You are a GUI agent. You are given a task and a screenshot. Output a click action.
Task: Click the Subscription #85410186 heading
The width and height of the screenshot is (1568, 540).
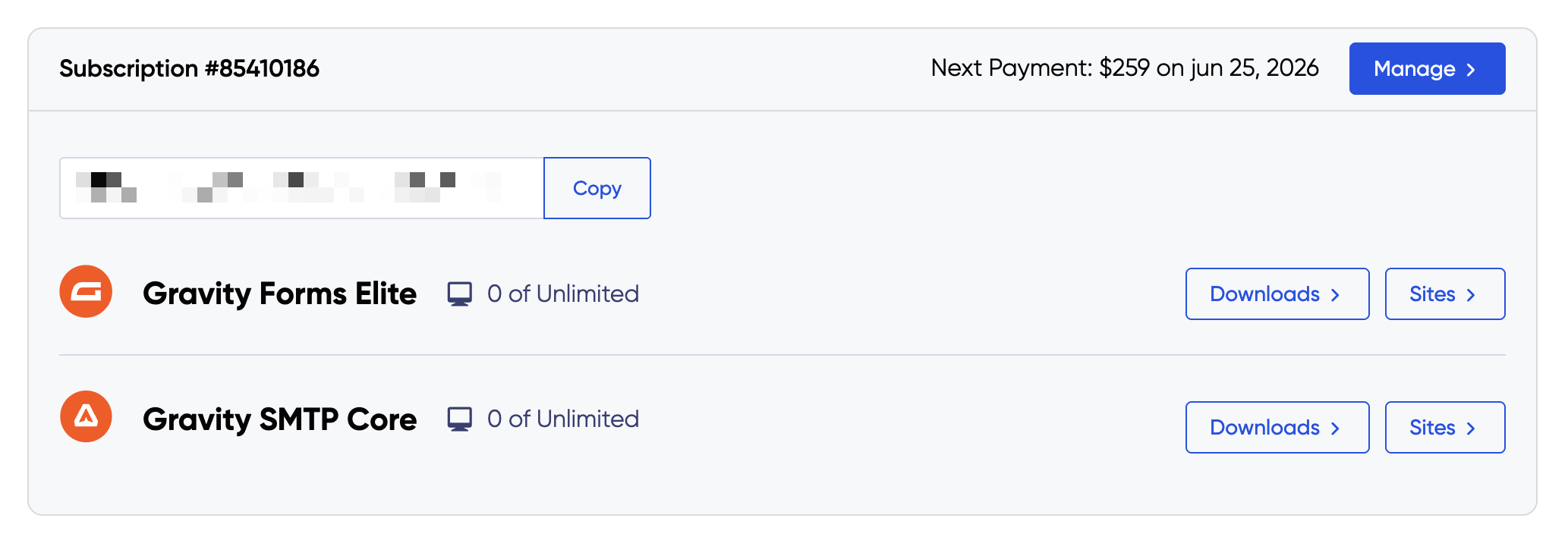click(x=189, y=68)
